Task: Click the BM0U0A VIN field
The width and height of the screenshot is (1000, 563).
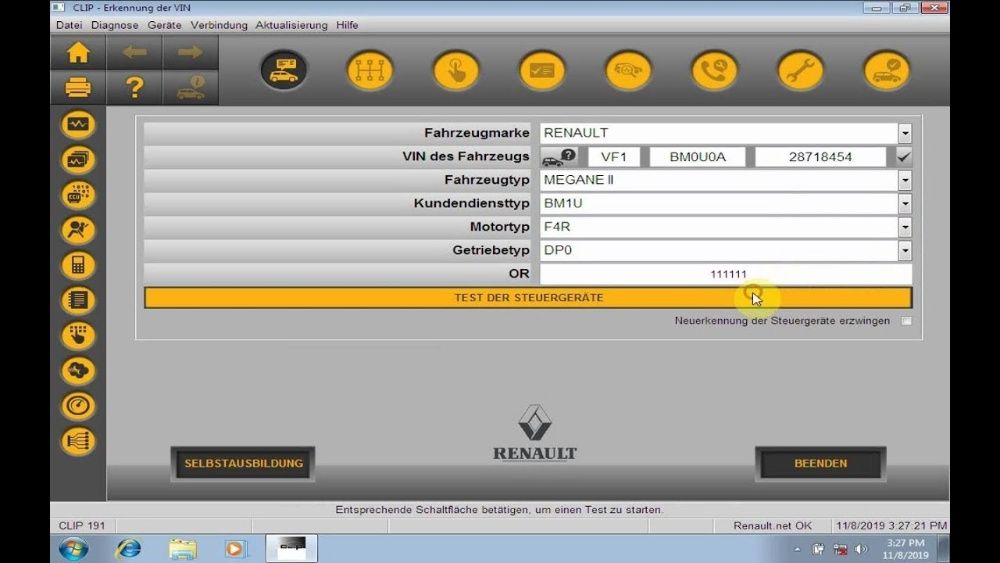Action: 698,157
